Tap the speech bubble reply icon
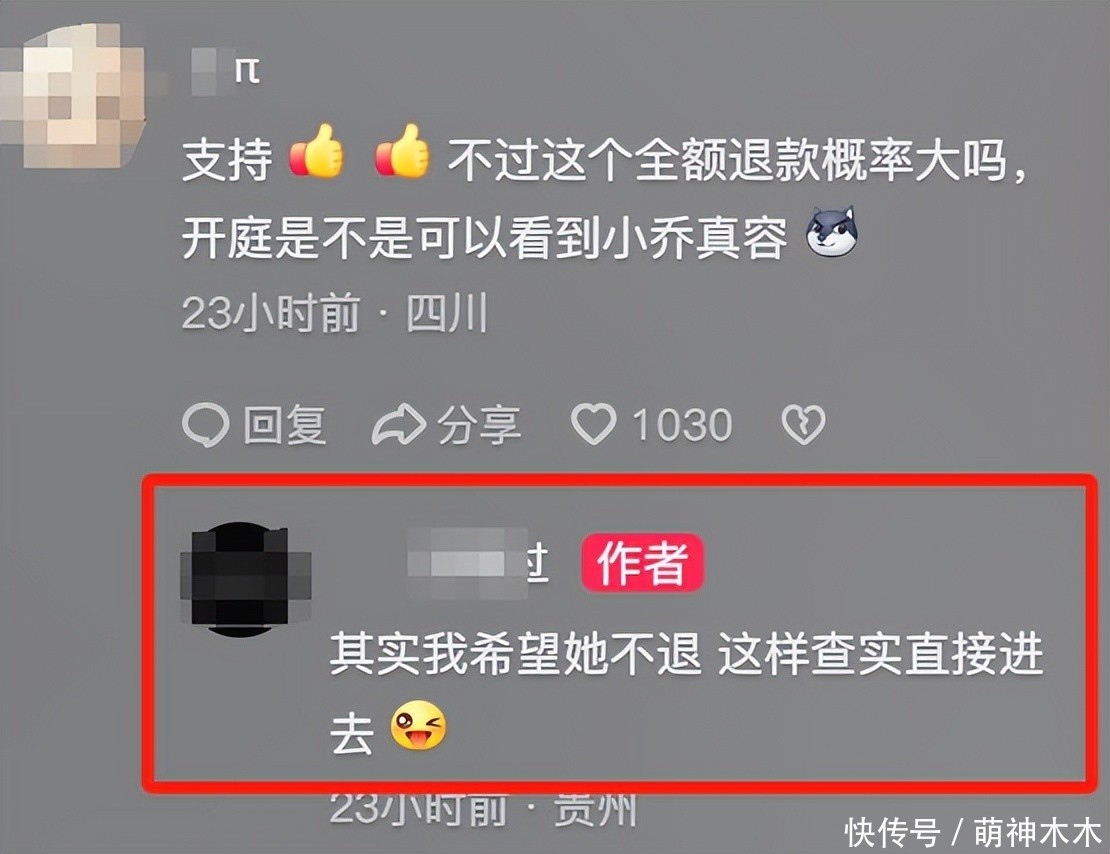Image resolution: width=1110 pixels, height=854 pixels. click(x=205, y=424)
